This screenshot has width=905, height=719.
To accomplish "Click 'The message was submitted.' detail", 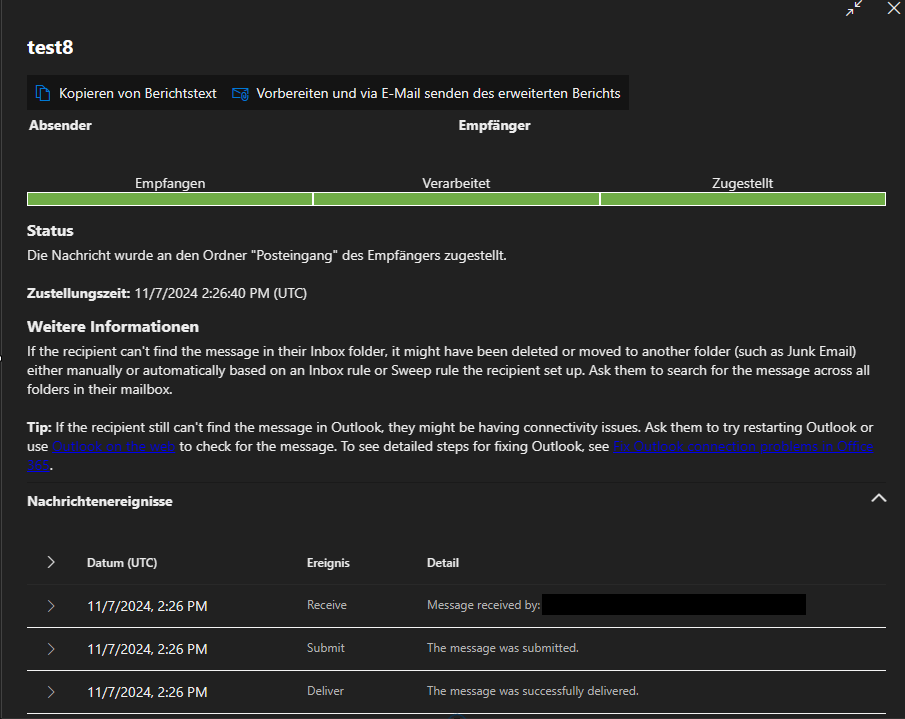I will click(x=503, y=648).
